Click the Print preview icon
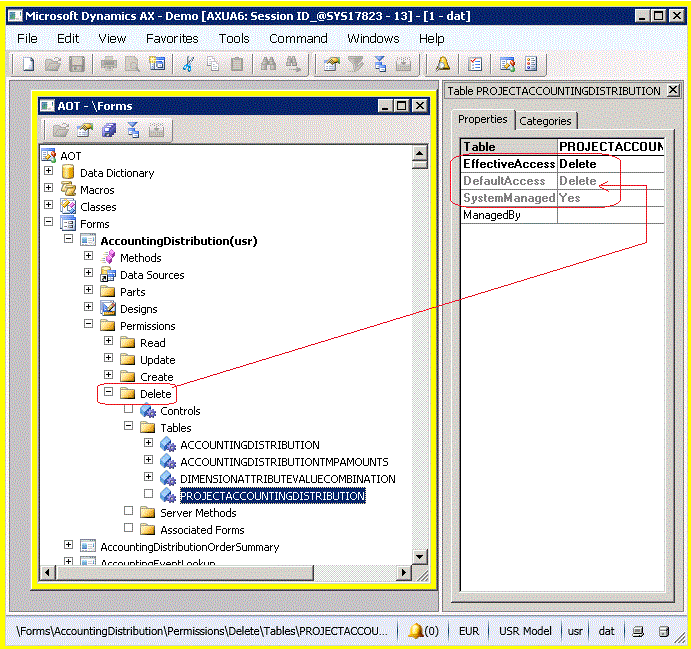 pos(132,64)
